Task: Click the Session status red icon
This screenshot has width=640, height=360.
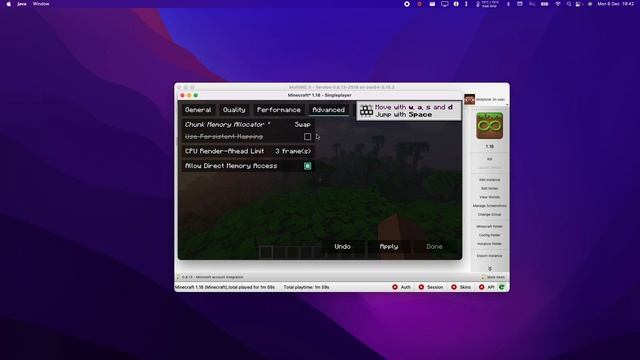Action: tap(421, 287)
